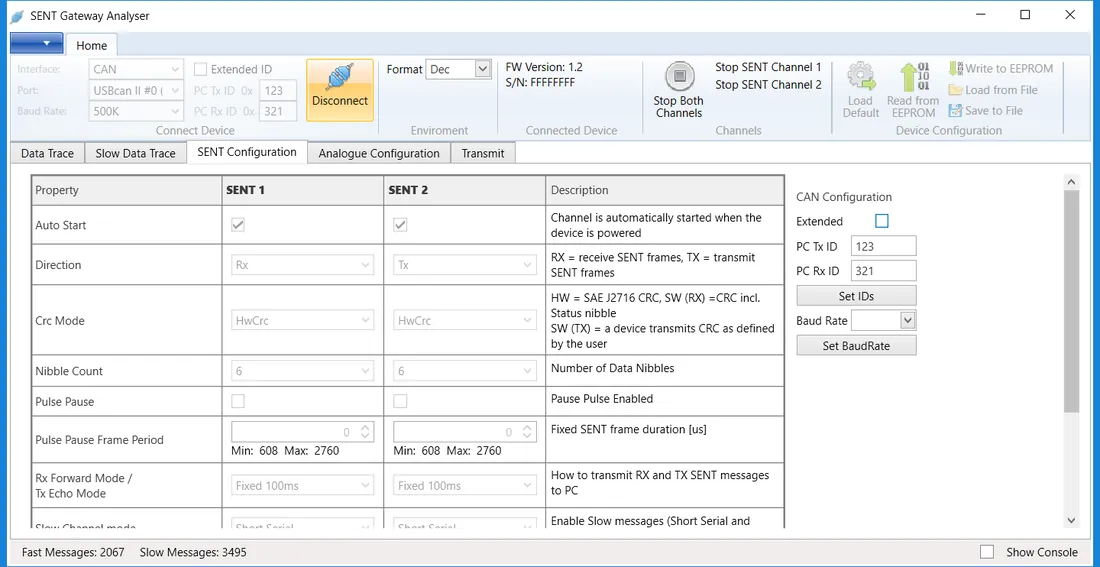Click the CAN Configuration PC Tx ID field
1100x567 pixels.
[883, 246]
